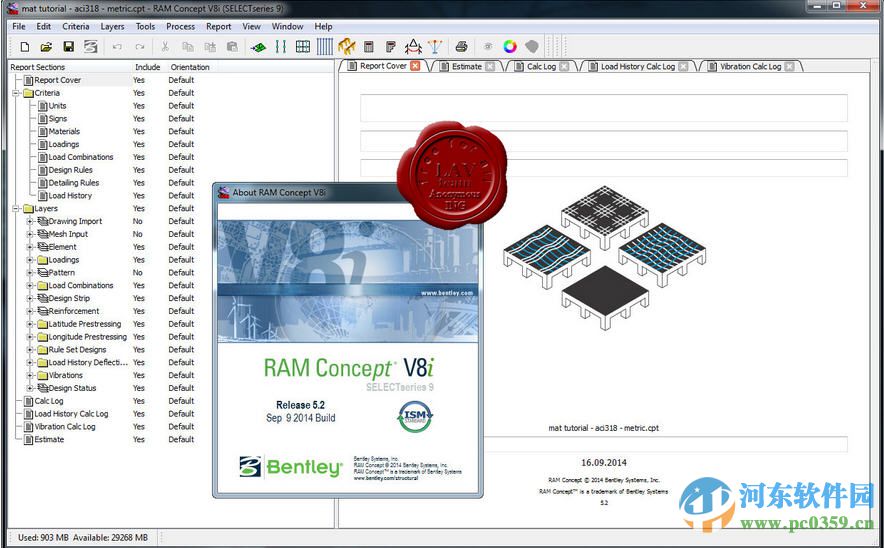Select Rule Set Designs folder
The height and width of the screenshot is (548, 884).
click(x=77, y=350)
